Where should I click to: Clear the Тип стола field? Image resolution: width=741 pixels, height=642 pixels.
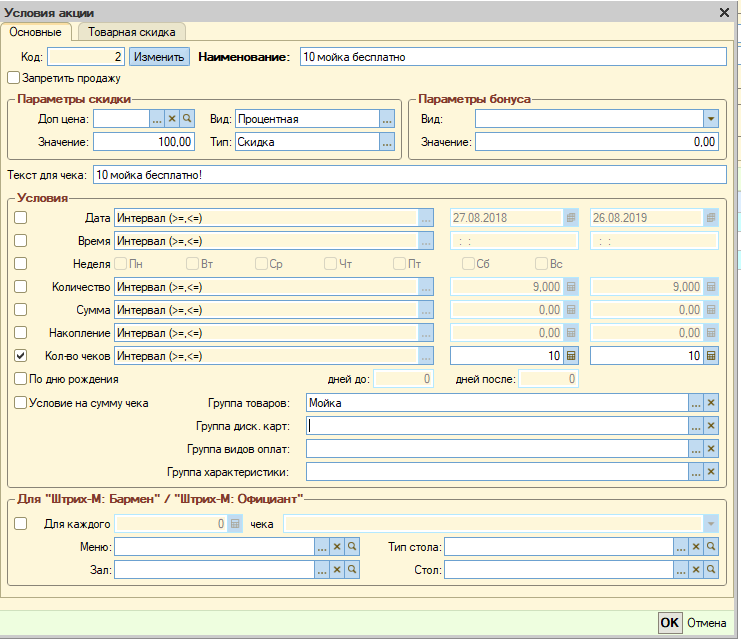[696, 547]
